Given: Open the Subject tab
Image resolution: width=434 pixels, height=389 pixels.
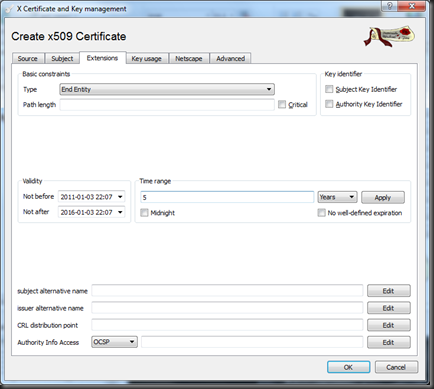Looking at the screenshot, I should [x=62, y=58].
